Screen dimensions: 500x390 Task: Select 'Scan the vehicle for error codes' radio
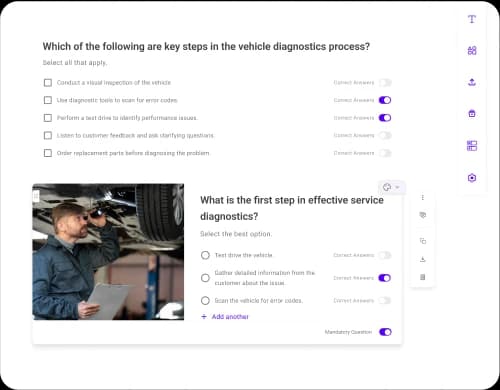(x=205, y=301)
